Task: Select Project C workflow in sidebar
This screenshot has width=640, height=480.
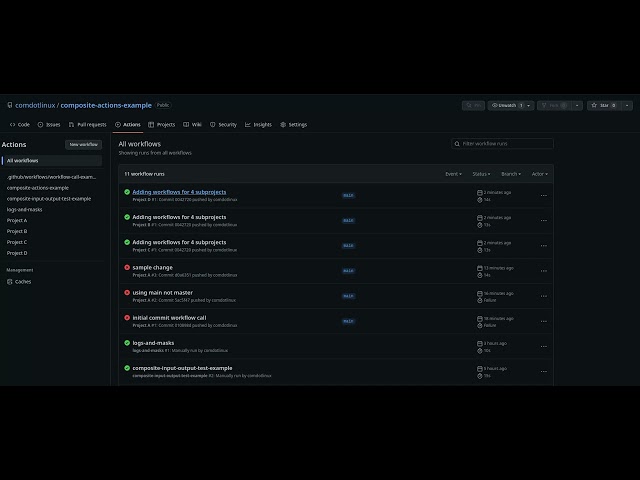Action: tap(17, 242)
